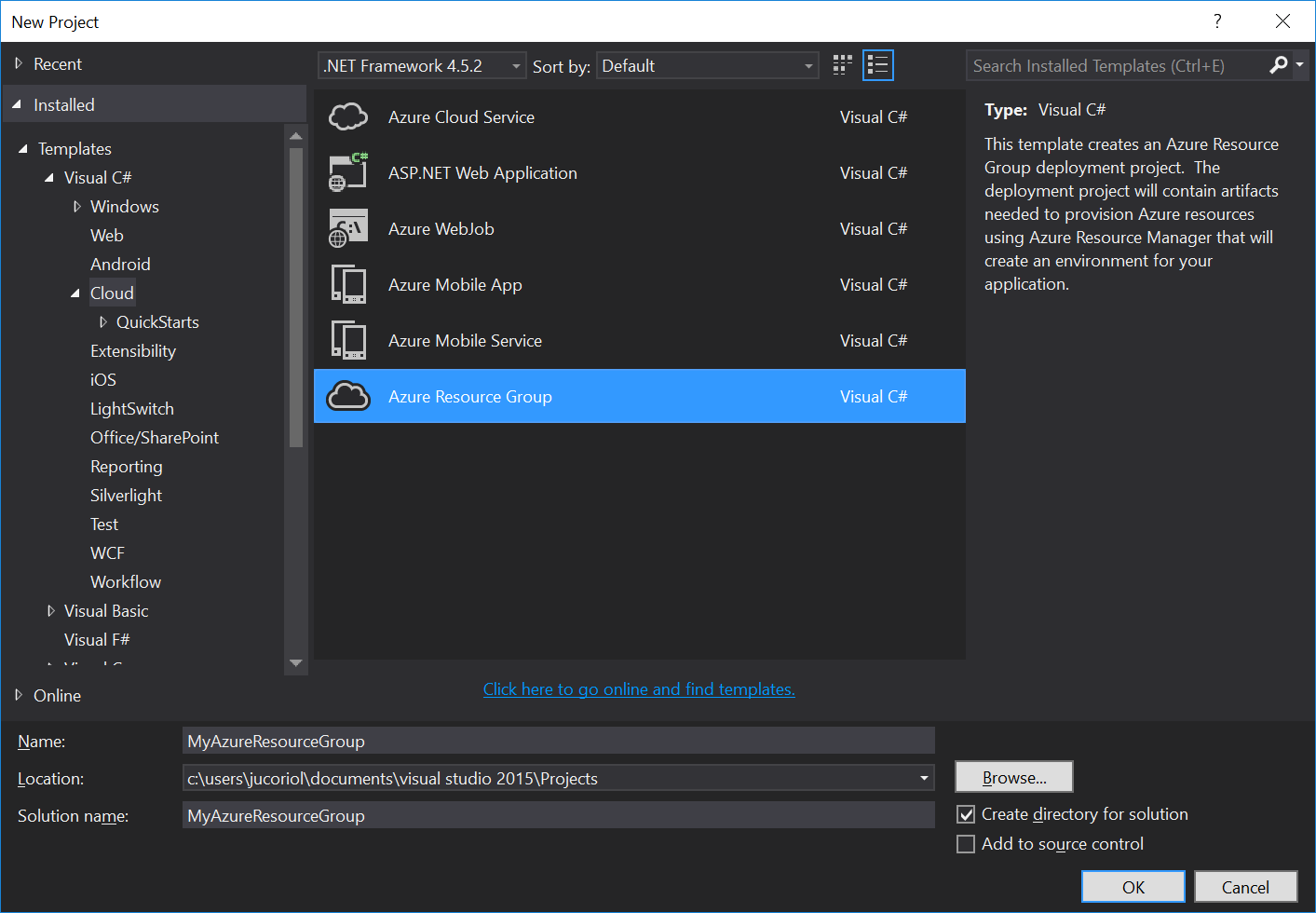The height and width of the screenshot is (913, 1316).
Task: Open the Sort by dropdown
Action: tap(708, 65)
